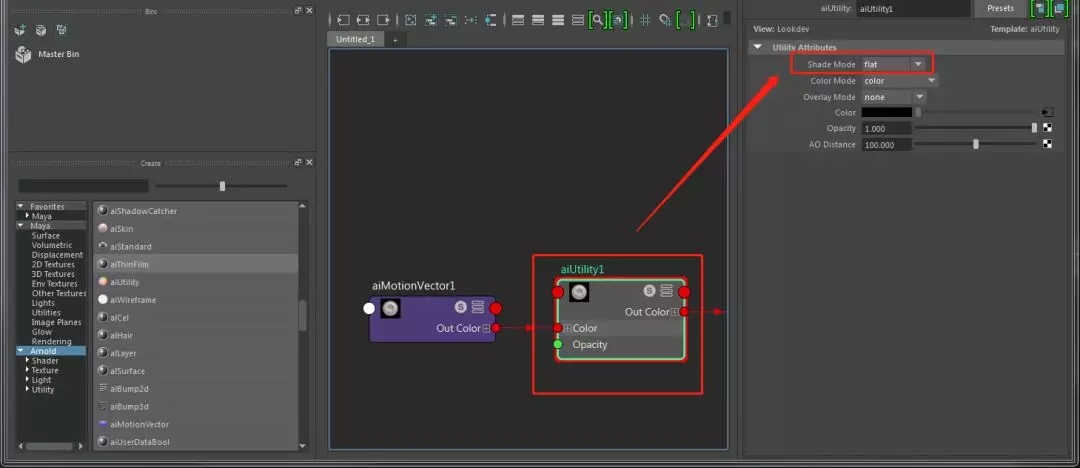Select unsorted content icon in Bins panel
The image size is (1080, 468).
click(x=61, y=30)
